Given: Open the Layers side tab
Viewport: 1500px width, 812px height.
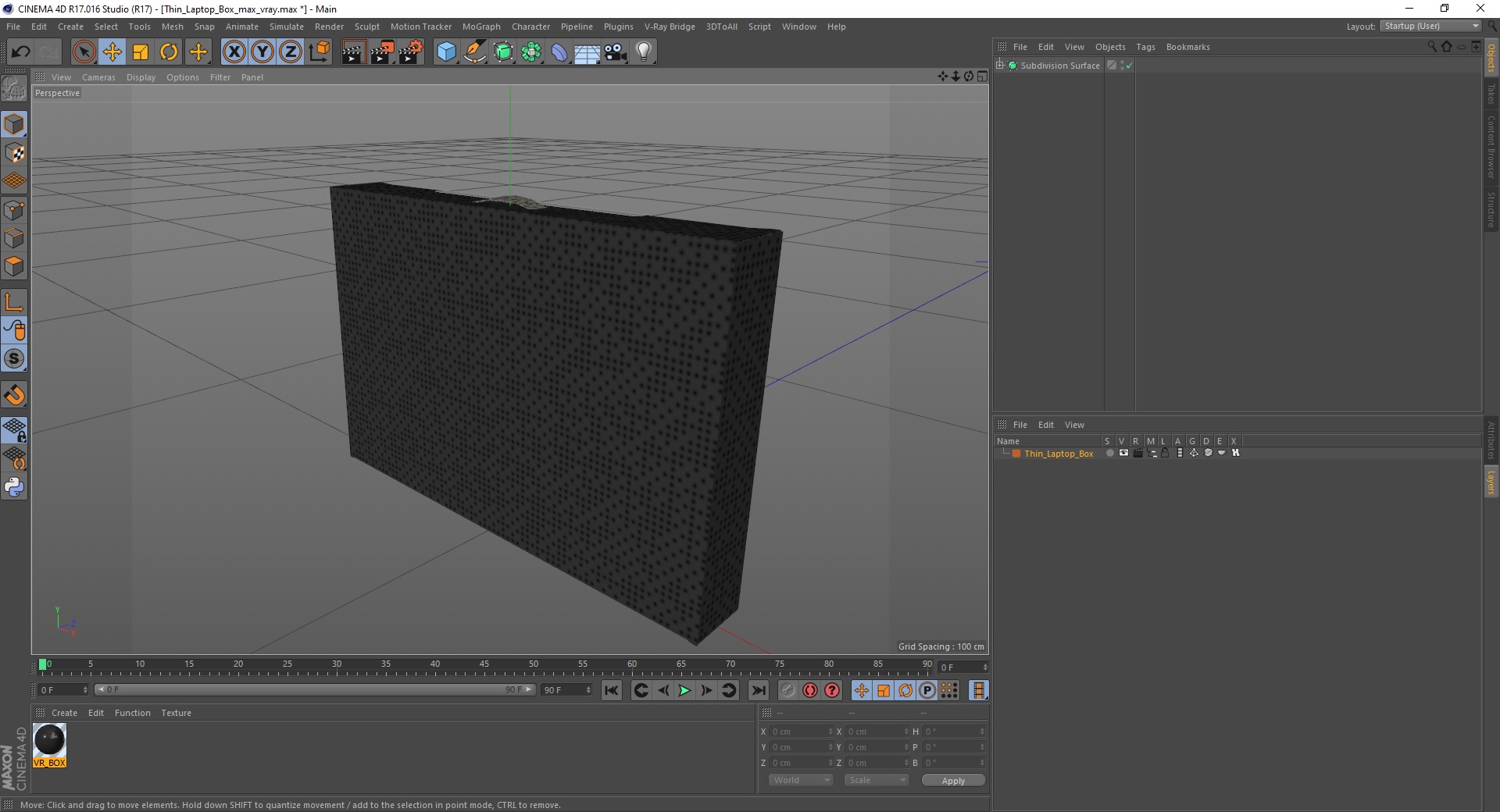Looking at the screenshot, I should [1491, 483].
